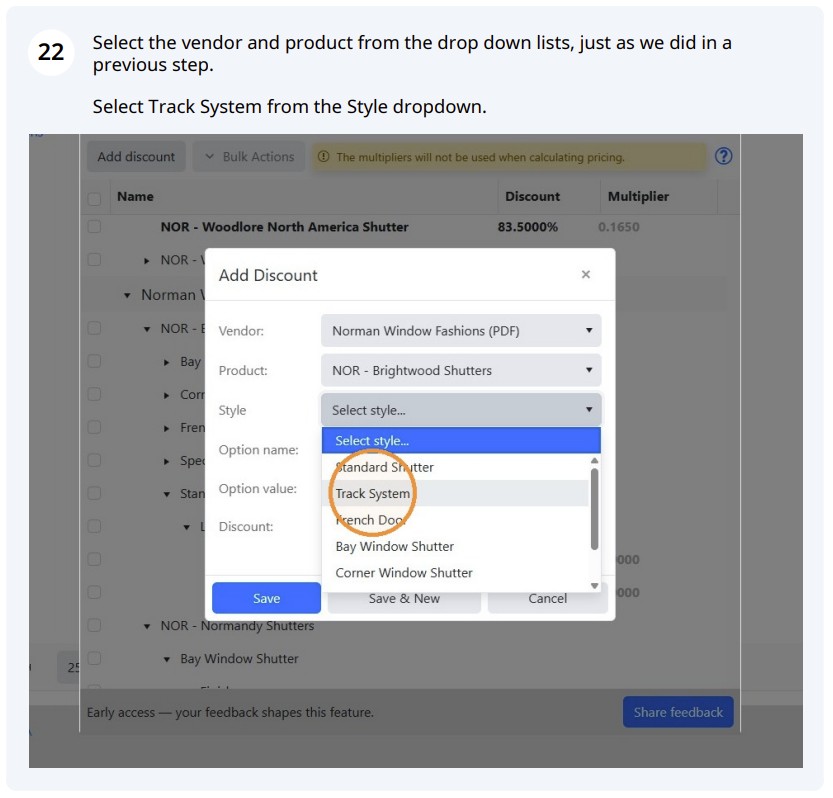Open the Product dropdown showing Brightwood Shutters
Viewport: 833px width, 798px height.
pyautogui.click(x=461, y=370)
